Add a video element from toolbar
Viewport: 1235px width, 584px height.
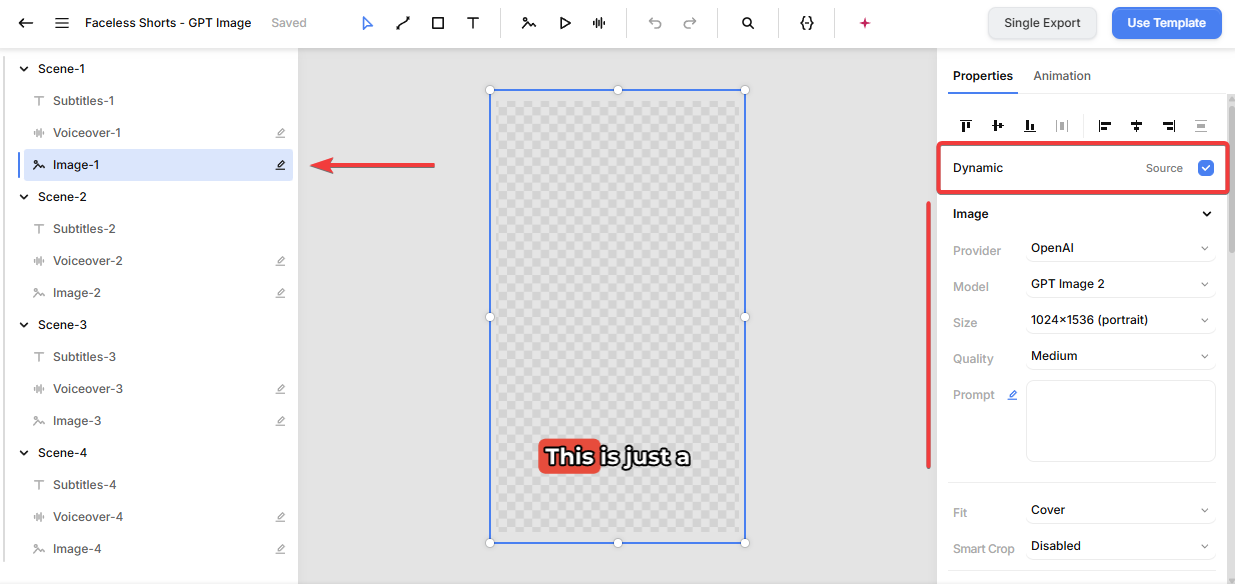point(565,23)
